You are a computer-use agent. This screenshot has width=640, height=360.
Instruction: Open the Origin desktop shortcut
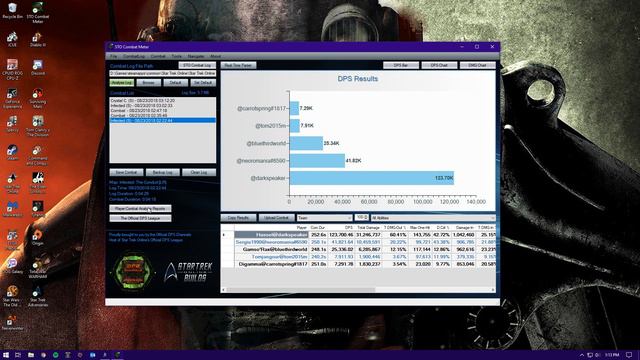[38, 237]
